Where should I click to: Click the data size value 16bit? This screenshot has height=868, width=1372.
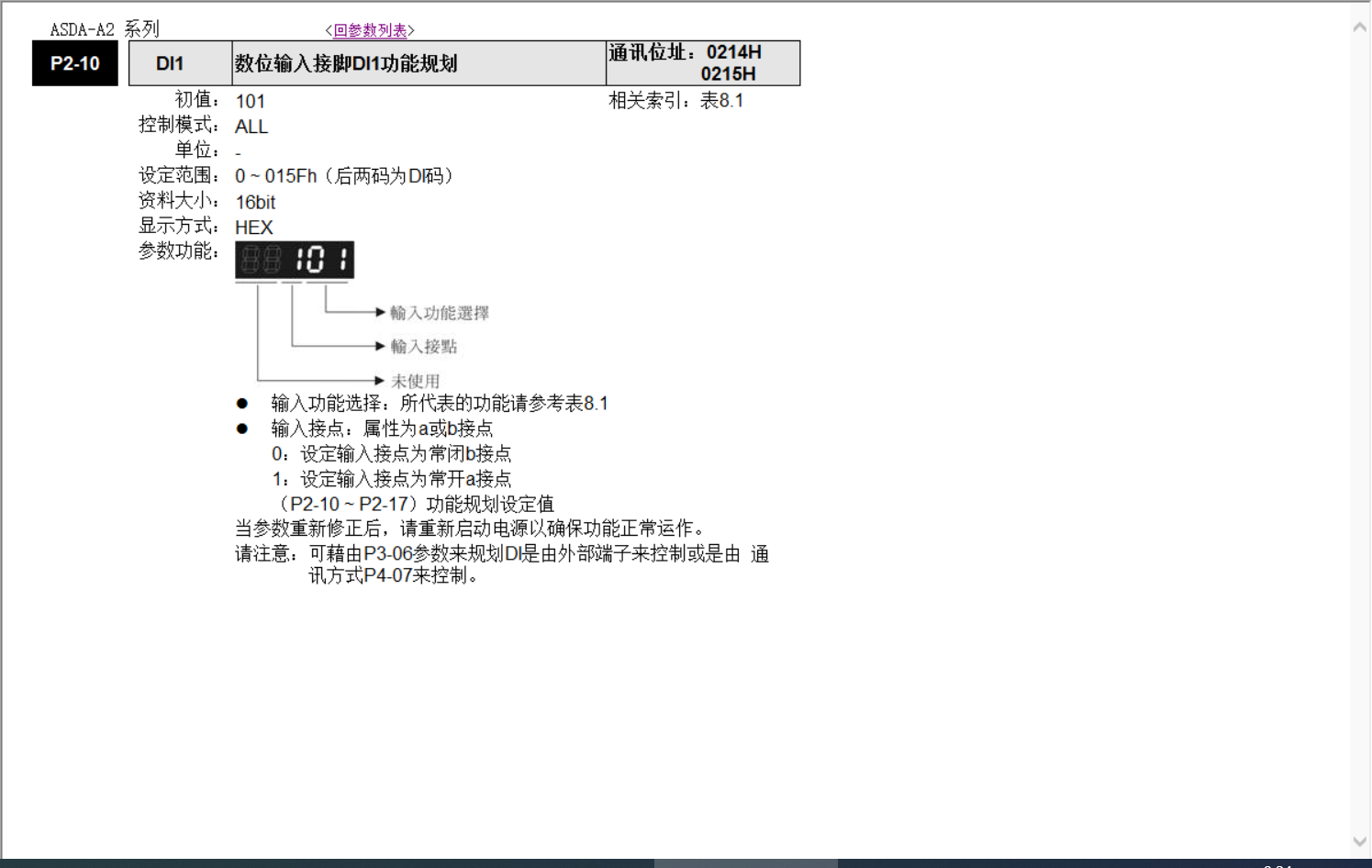pos(255,202)
